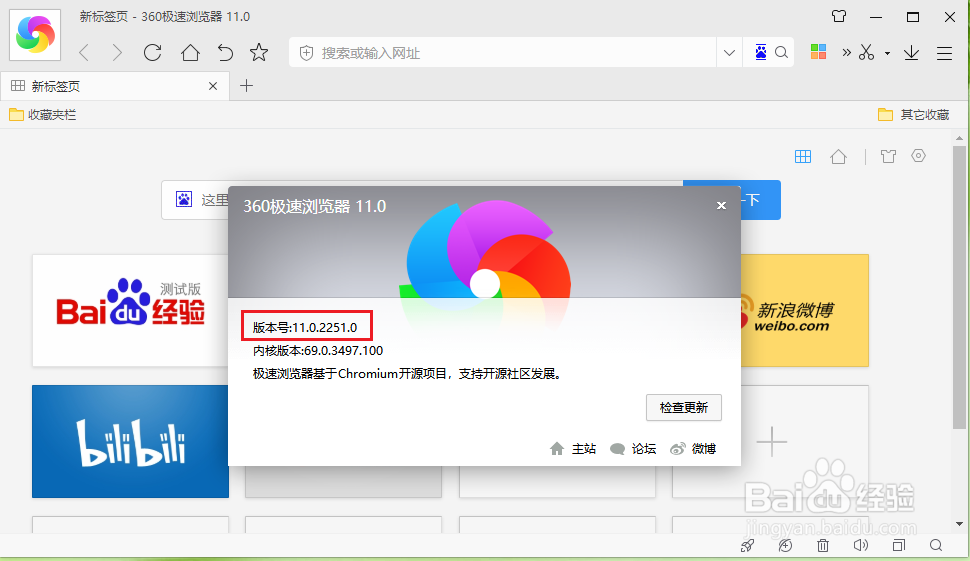970x561 pixels.
Task: Click the page vertical scrollbar
Action: [959, 287]
